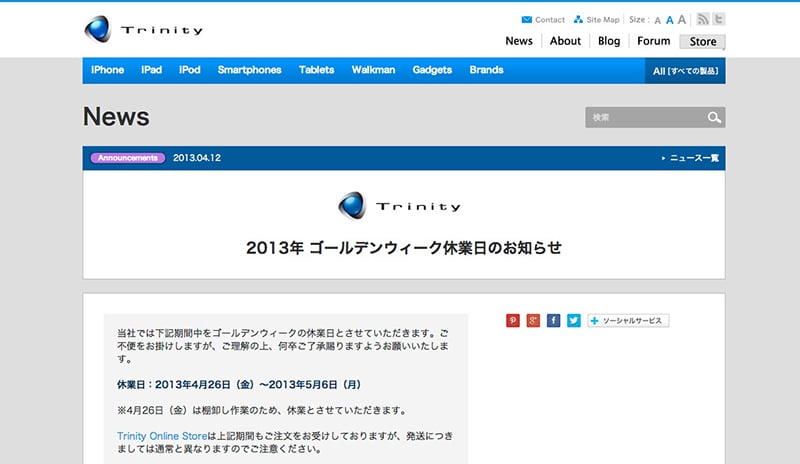
Task: Select the large text size A
Action: point(682,19)
